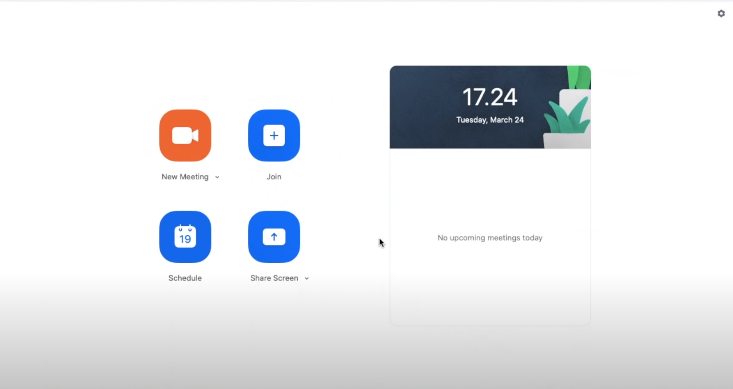
Task: Click the 17.24 clock display
Action: click(489, 97)
